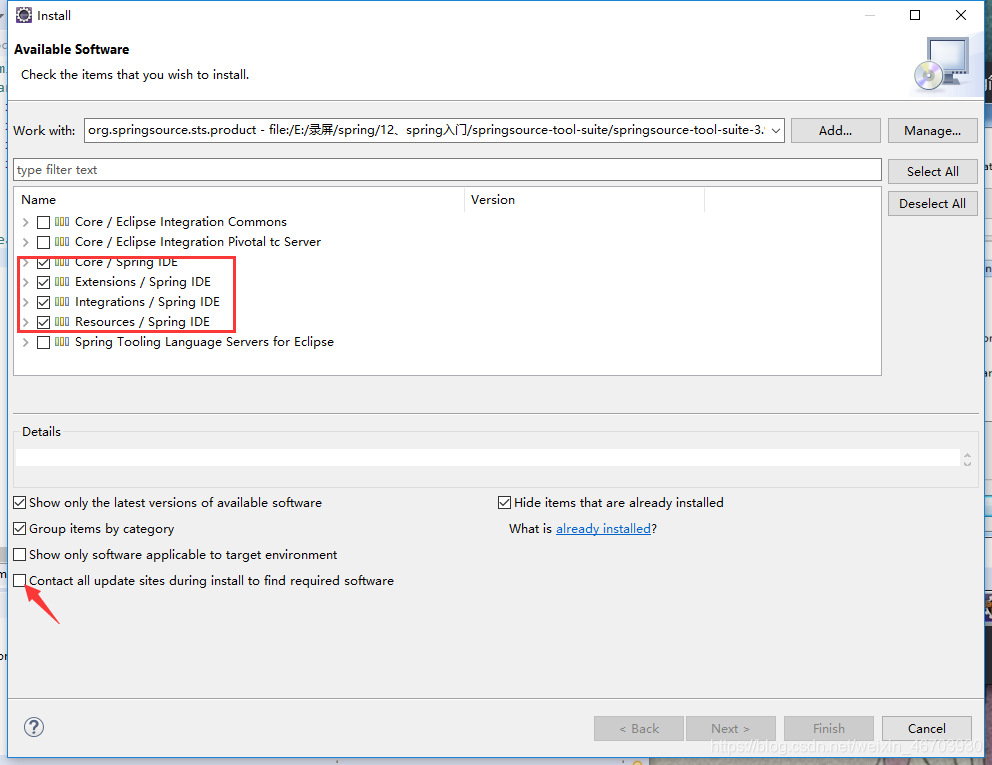The height and width of the screenshot is (765, 992).
Task: Click the Add... button
Action: (835, 130)
